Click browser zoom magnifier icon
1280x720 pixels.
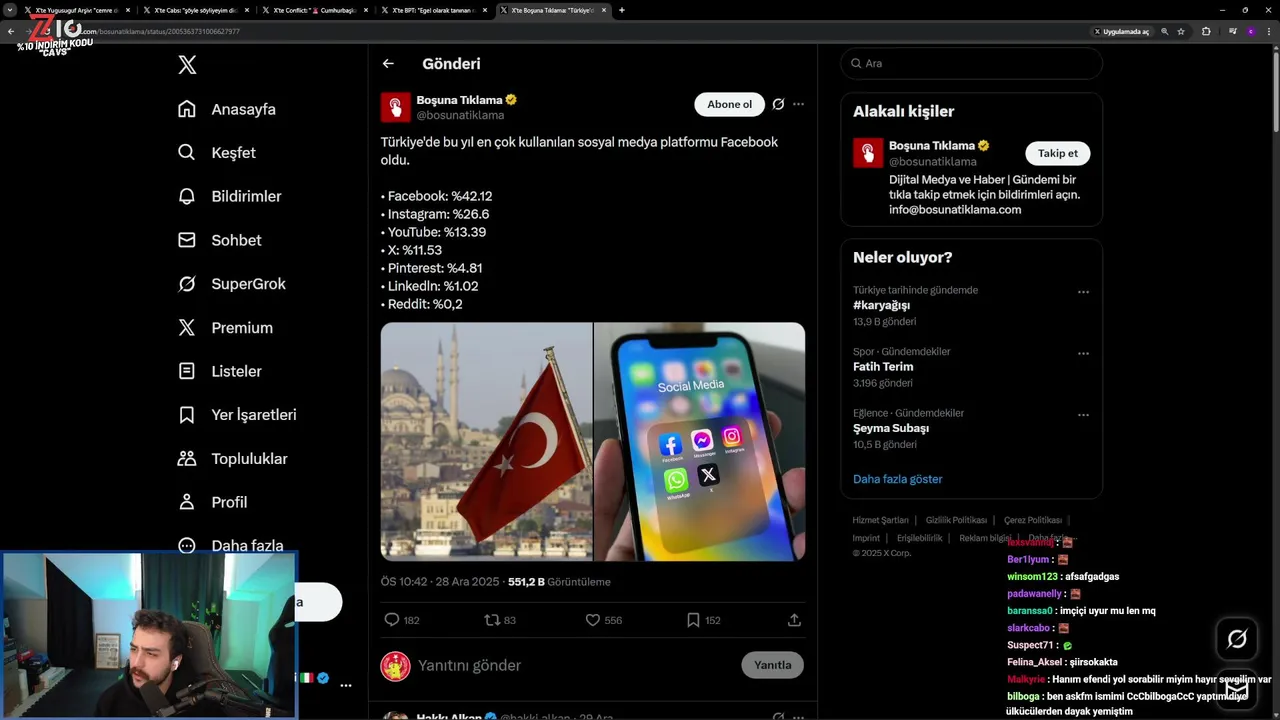[1165, 31]
